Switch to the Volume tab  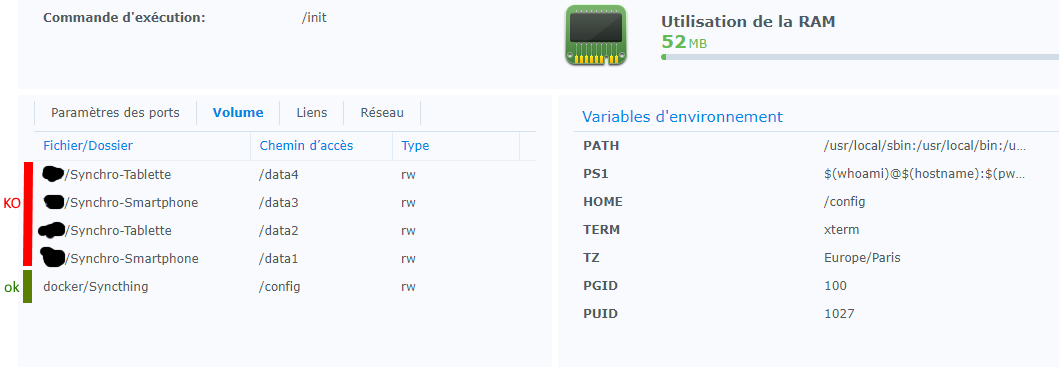[x=238, y=113]
